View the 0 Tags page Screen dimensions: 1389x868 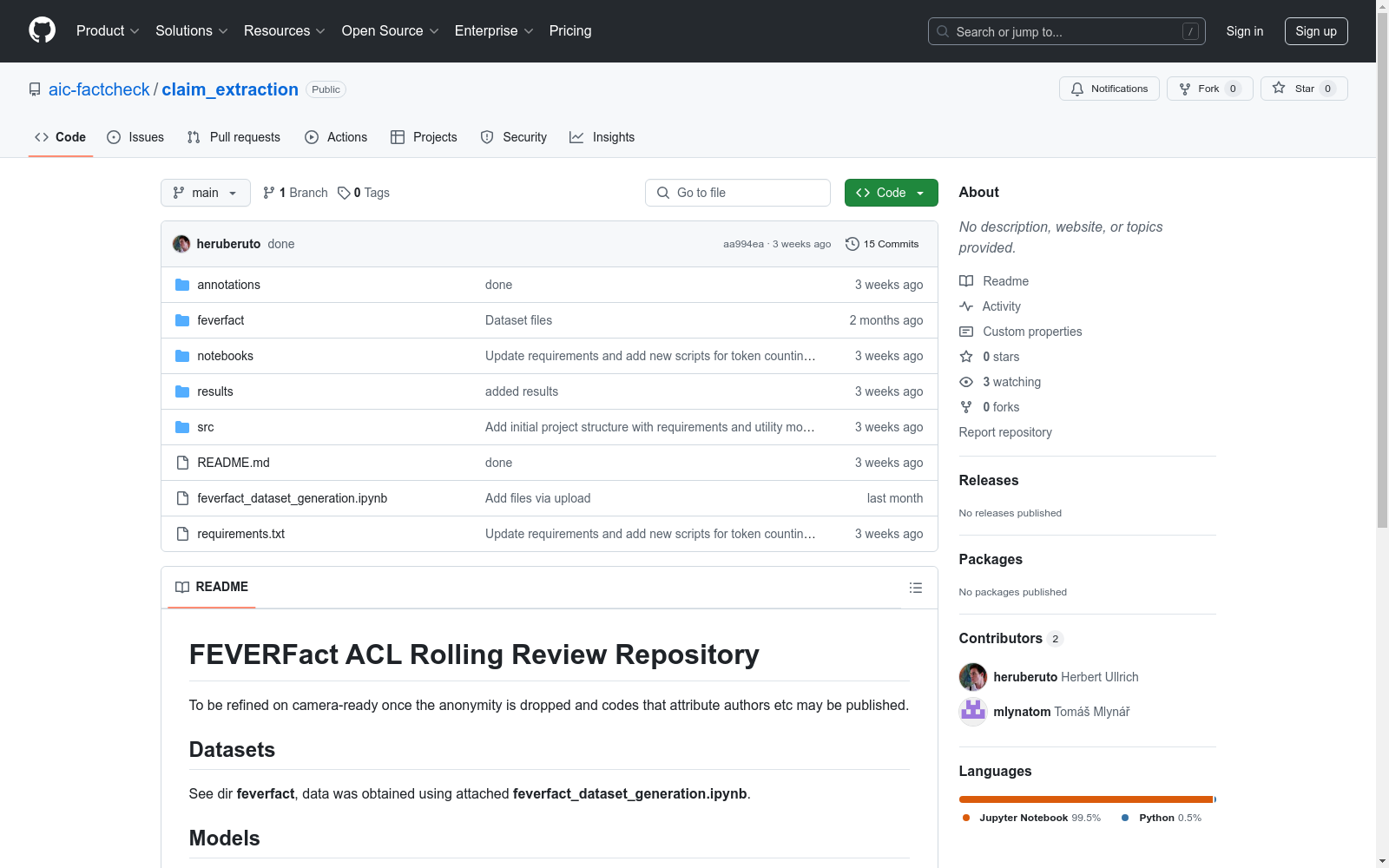(x=364, y=193)
